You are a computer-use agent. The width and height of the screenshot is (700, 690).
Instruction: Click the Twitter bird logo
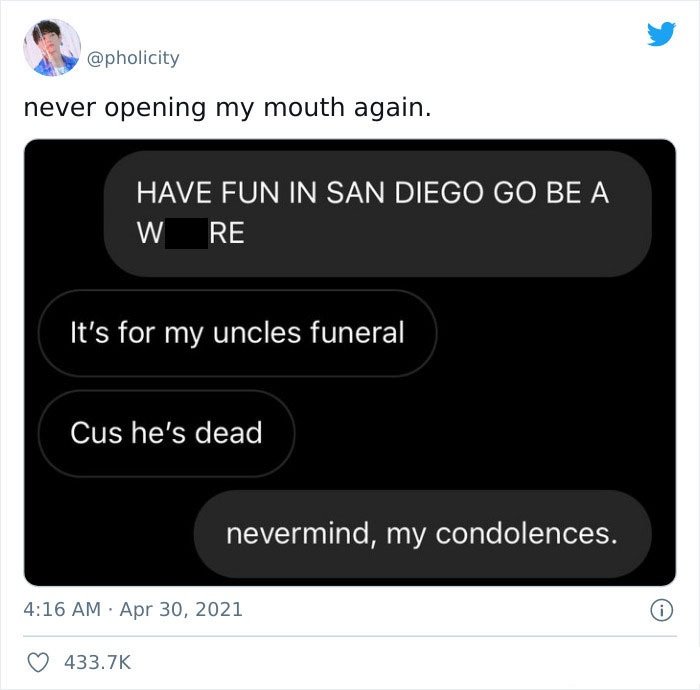point(662,33)
